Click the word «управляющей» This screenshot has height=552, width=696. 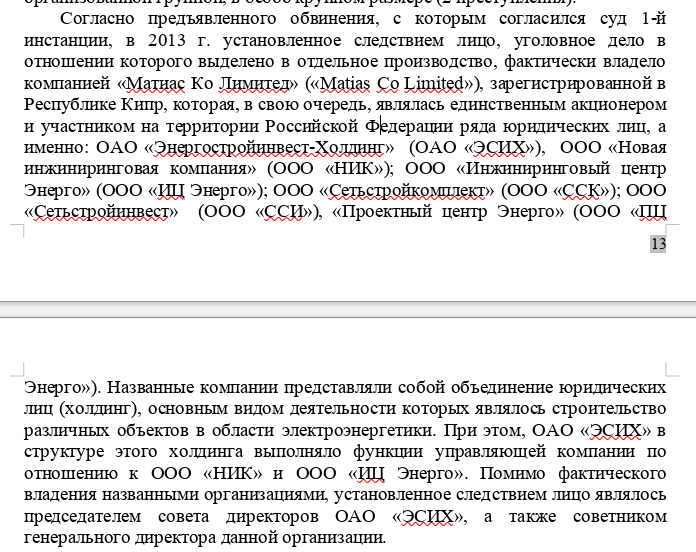(x=490, y=452)
